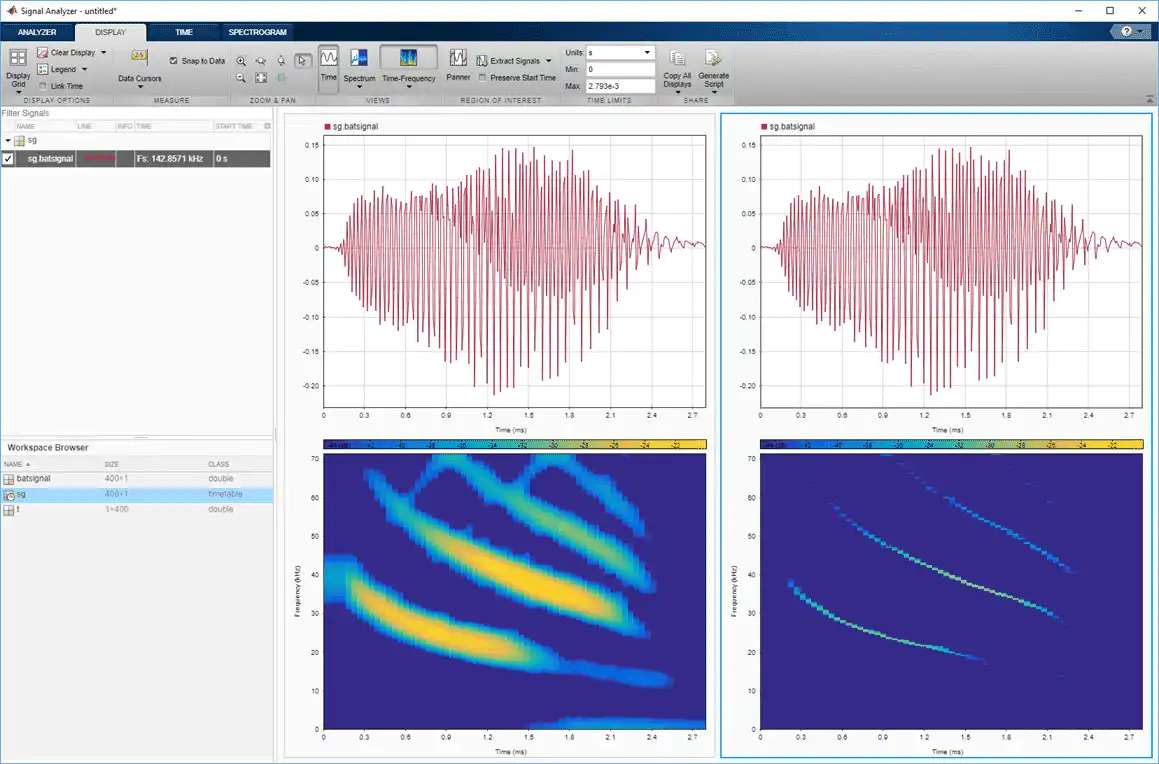
Task: Toggle the Time-Frequency view icon
Action: coord(408,58)
